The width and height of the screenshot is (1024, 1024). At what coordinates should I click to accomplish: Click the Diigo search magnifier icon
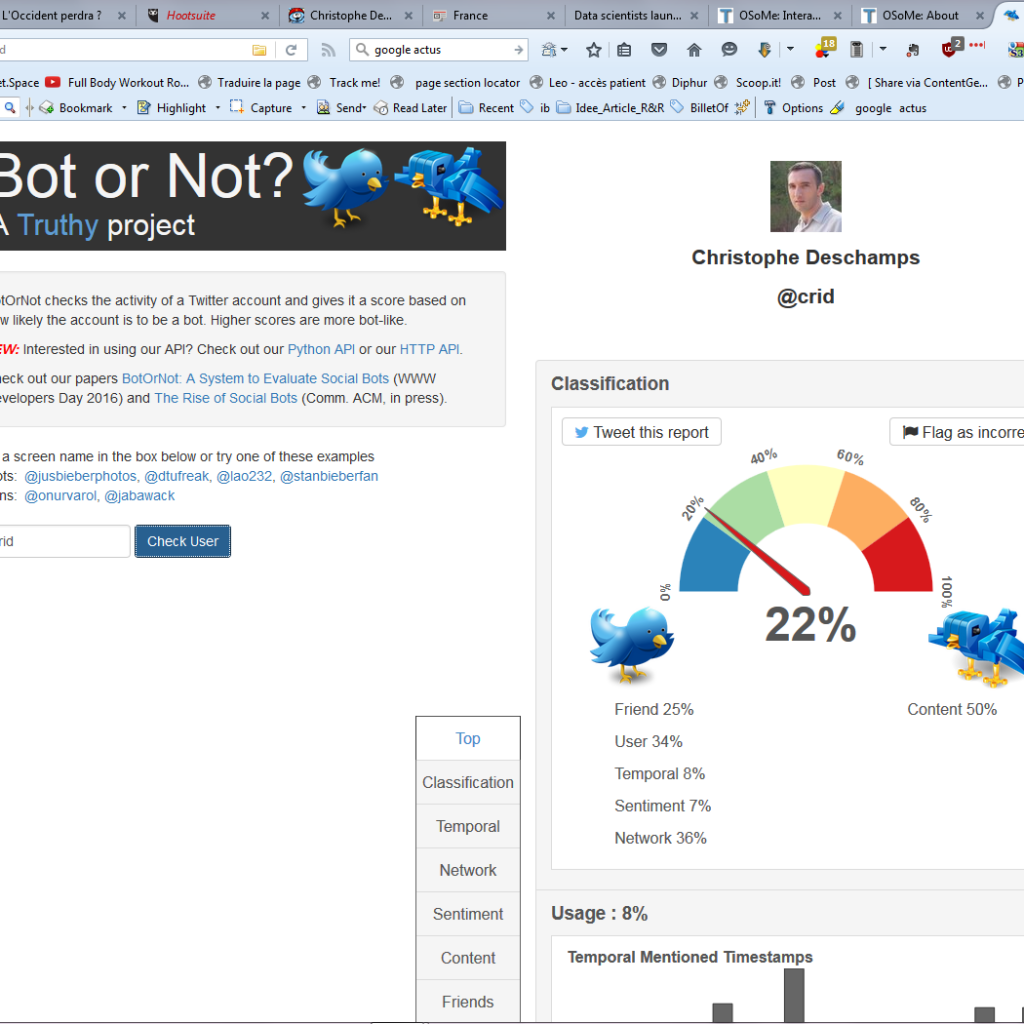click(x=9, y=108)
